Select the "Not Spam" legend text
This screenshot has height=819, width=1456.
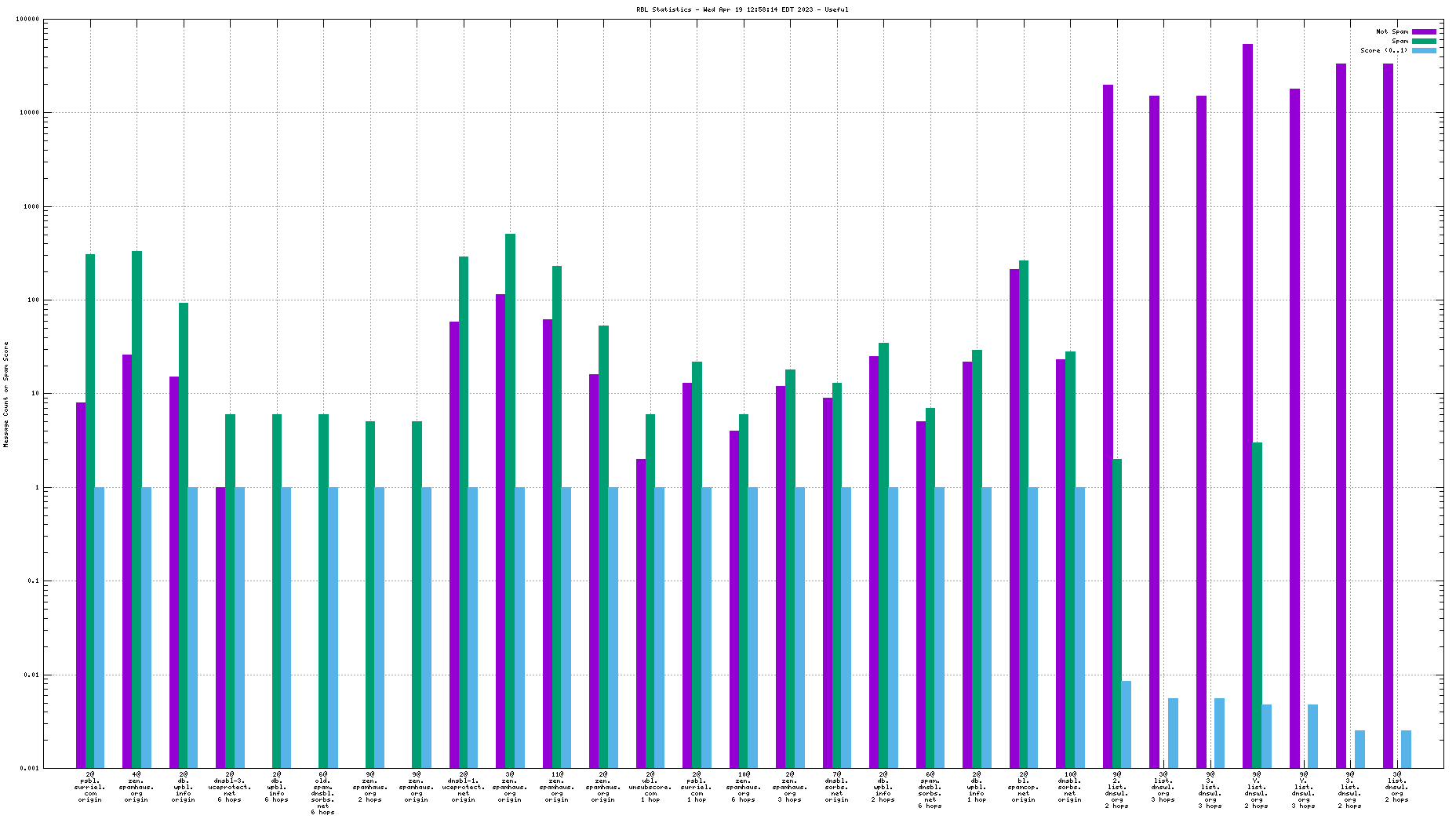1392,32
